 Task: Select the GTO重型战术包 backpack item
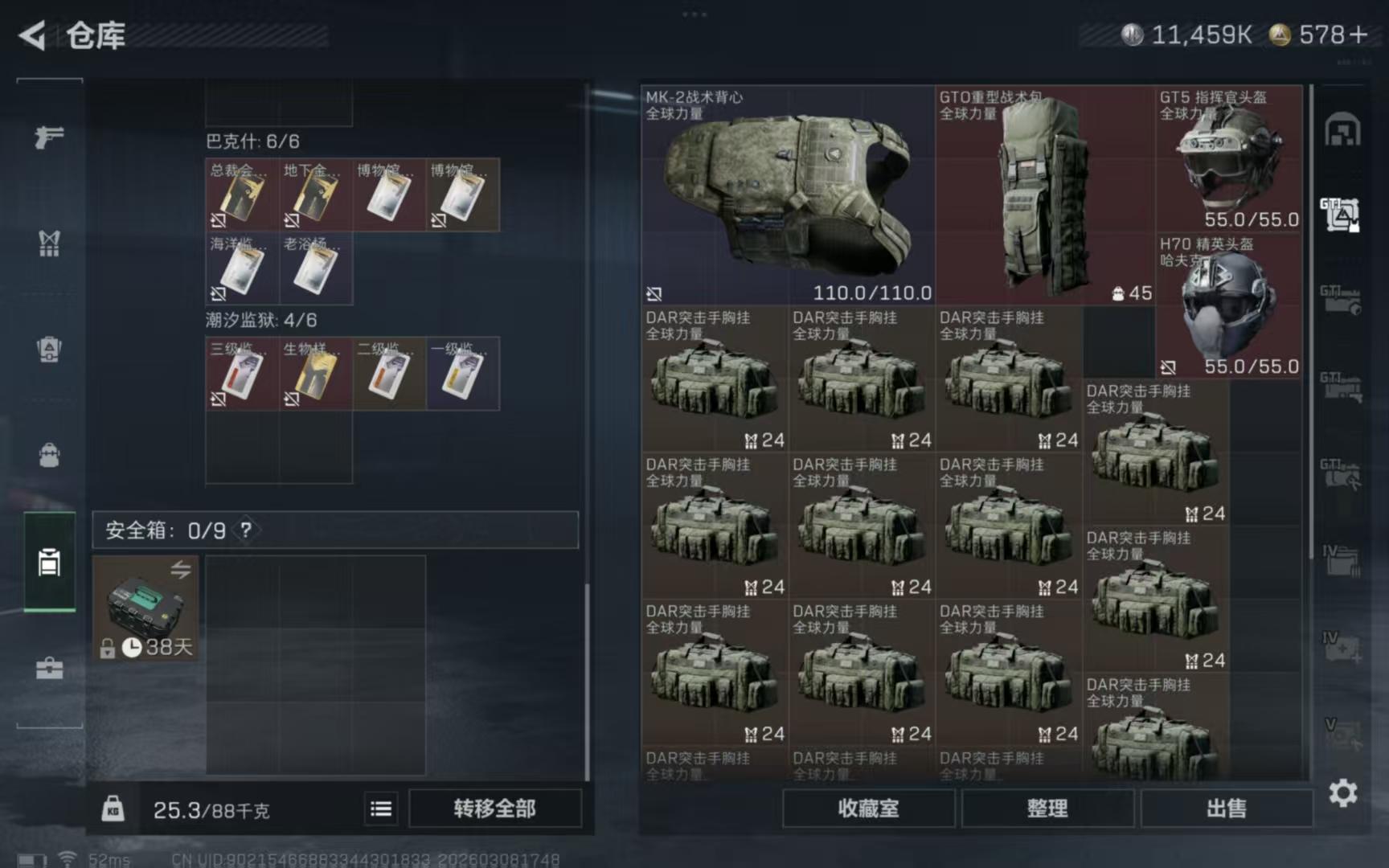click(x=1045, y=195)
